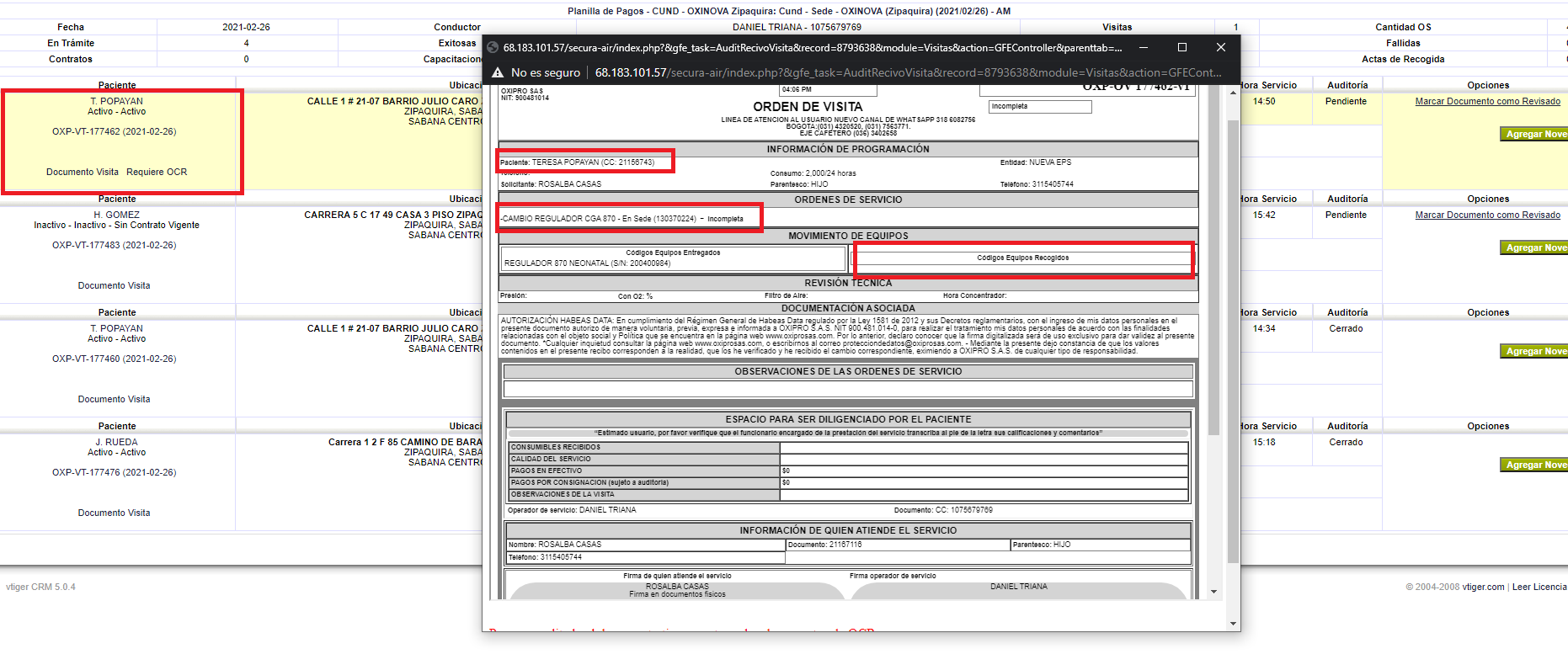Click the PAGOS EN EFECTIVO $0 cell
The width and height of the screenshot is (1568, 654).
tap(984, 471)
